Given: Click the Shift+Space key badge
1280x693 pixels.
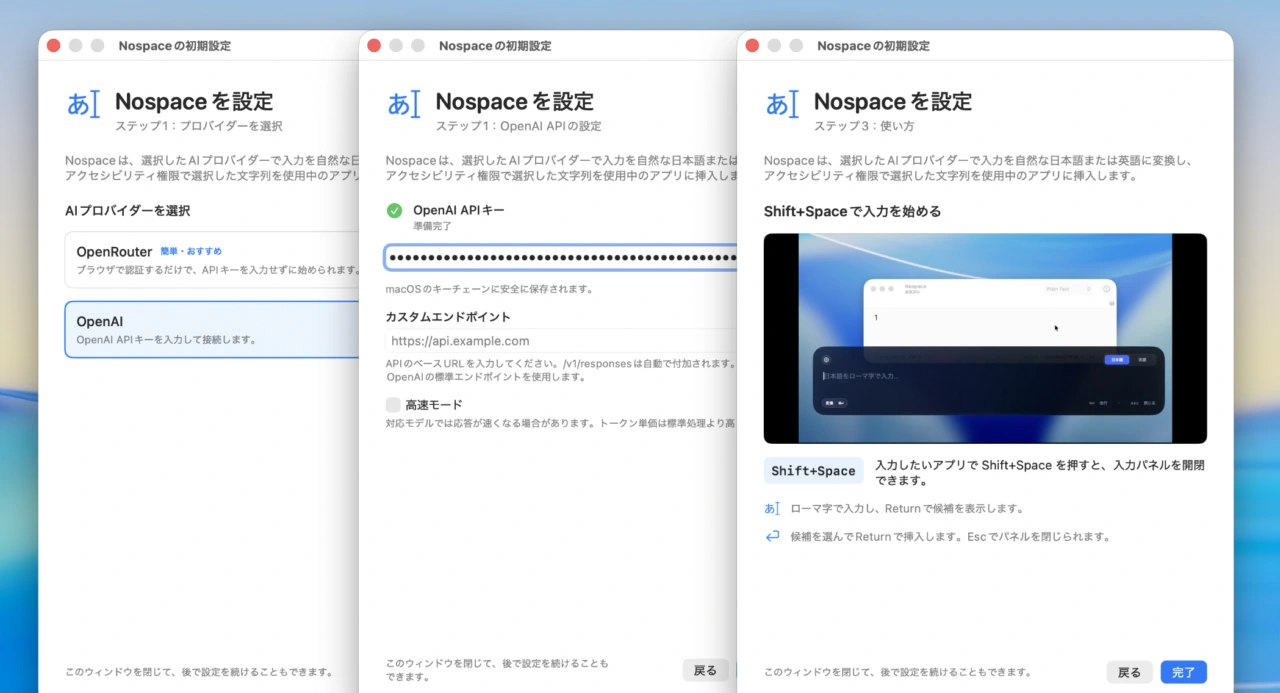Looking at the screenshot, I should (813, 471).
